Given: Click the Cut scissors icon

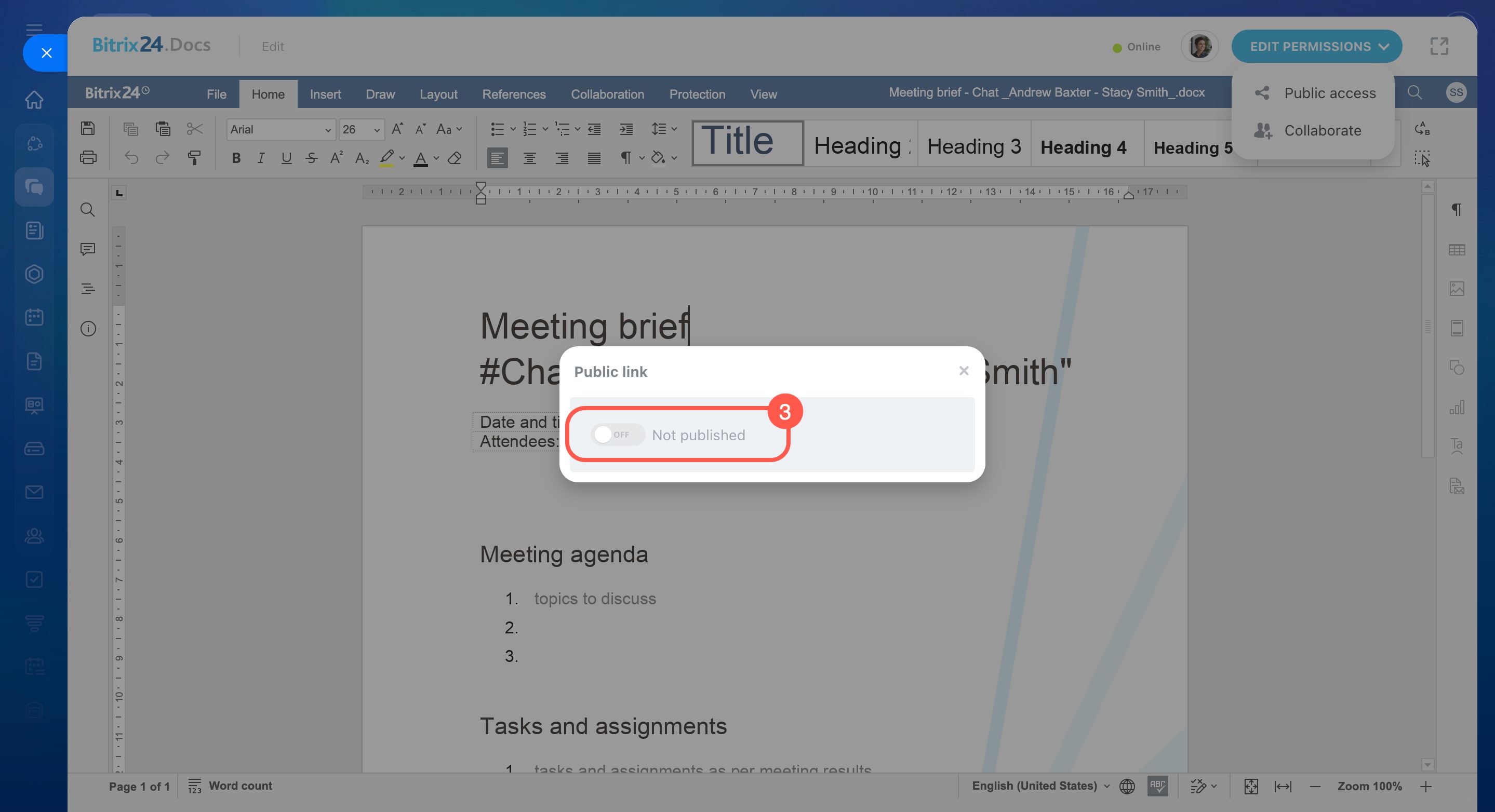Looking at the screenshot, I should [x=194, y=129].
